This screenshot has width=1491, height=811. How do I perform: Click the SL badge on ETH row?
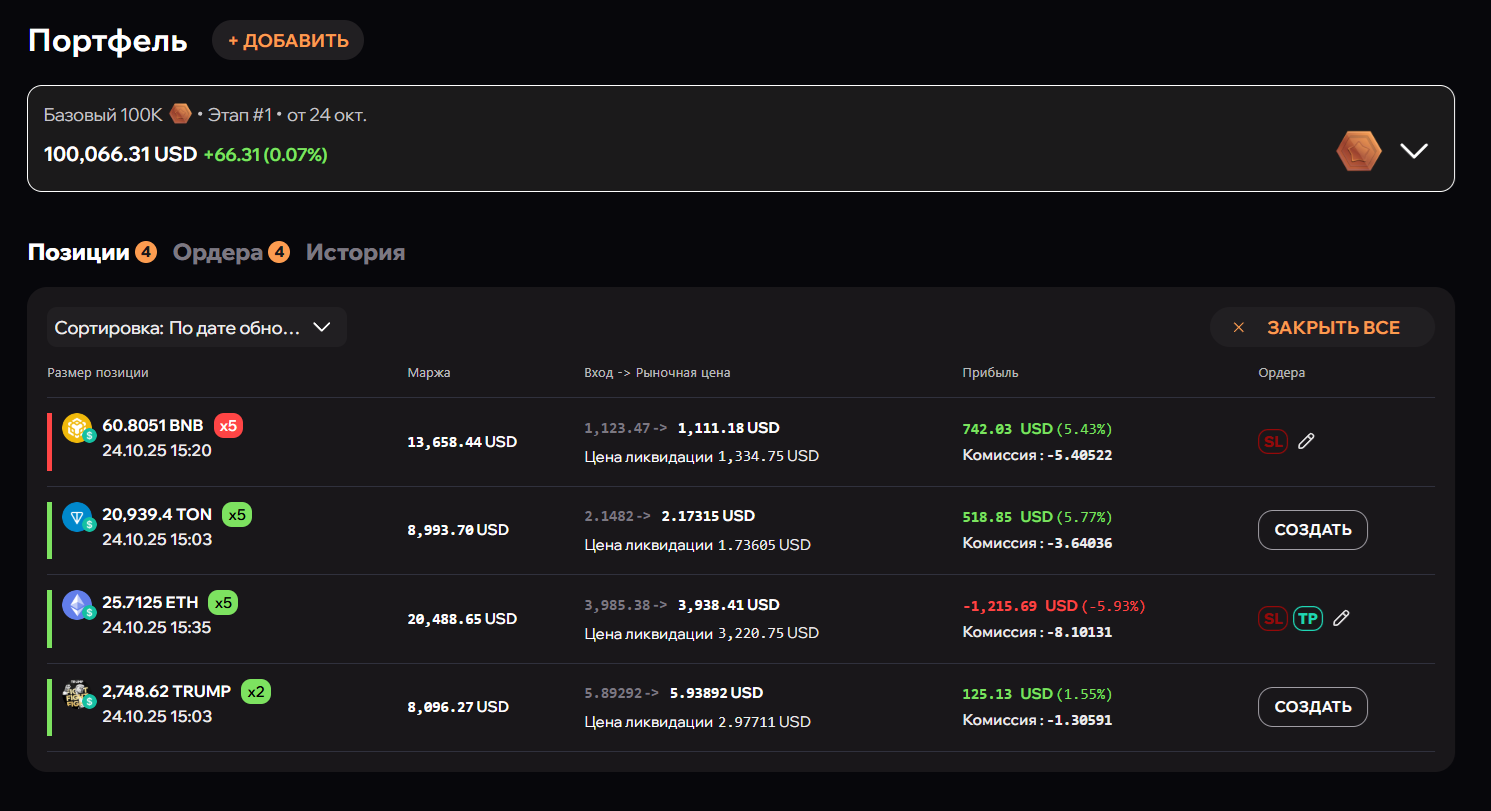pos(1272,619)
